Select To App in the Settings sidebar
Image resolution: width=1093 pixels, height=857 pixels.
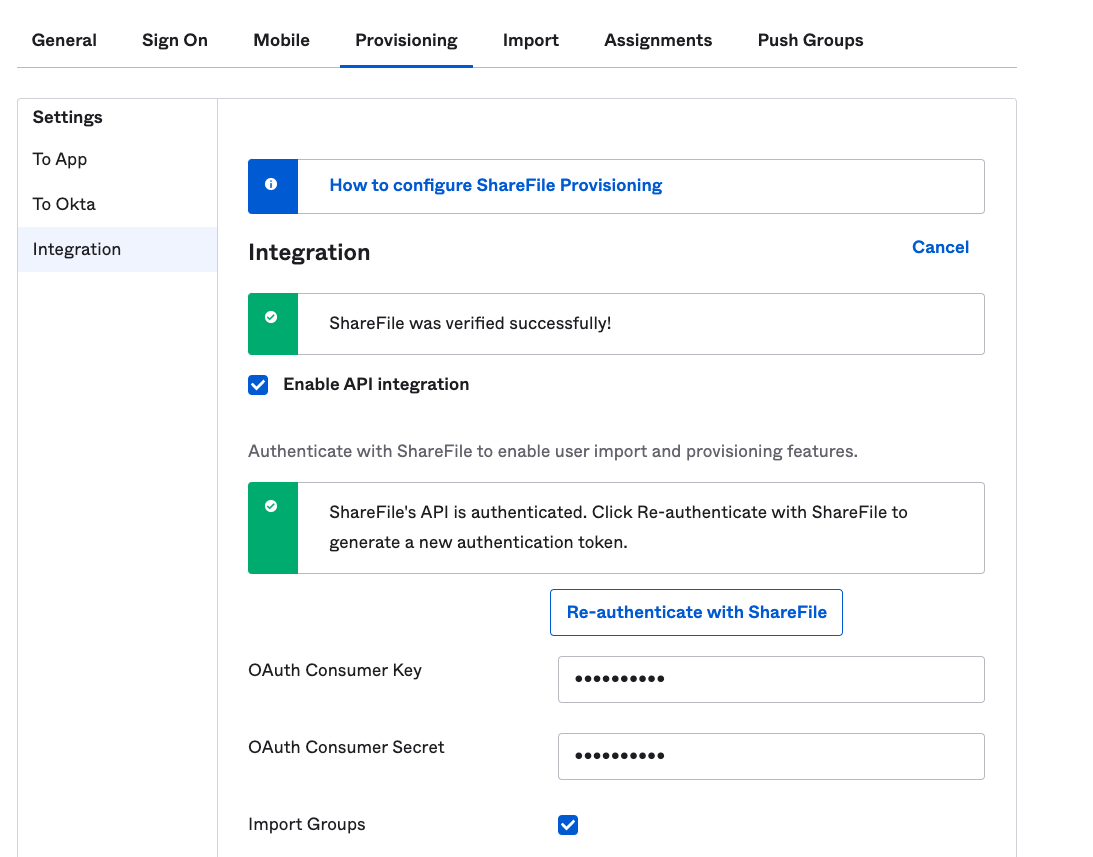pyautogui.click(x=60, y=159)
